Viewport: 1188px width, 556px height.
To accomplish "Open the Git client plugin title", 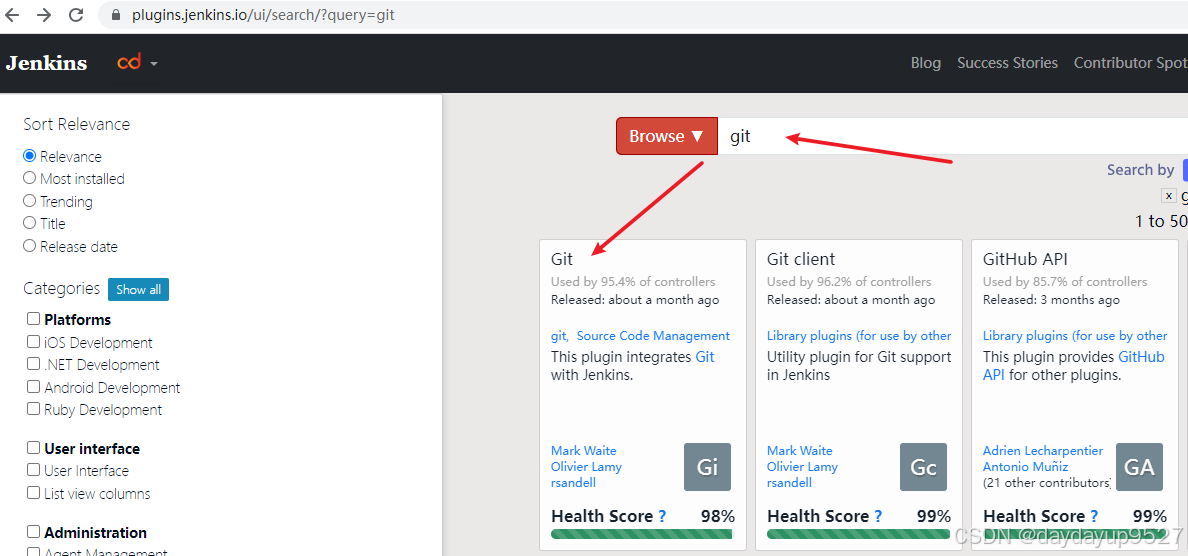I will (x=801, y=259).
